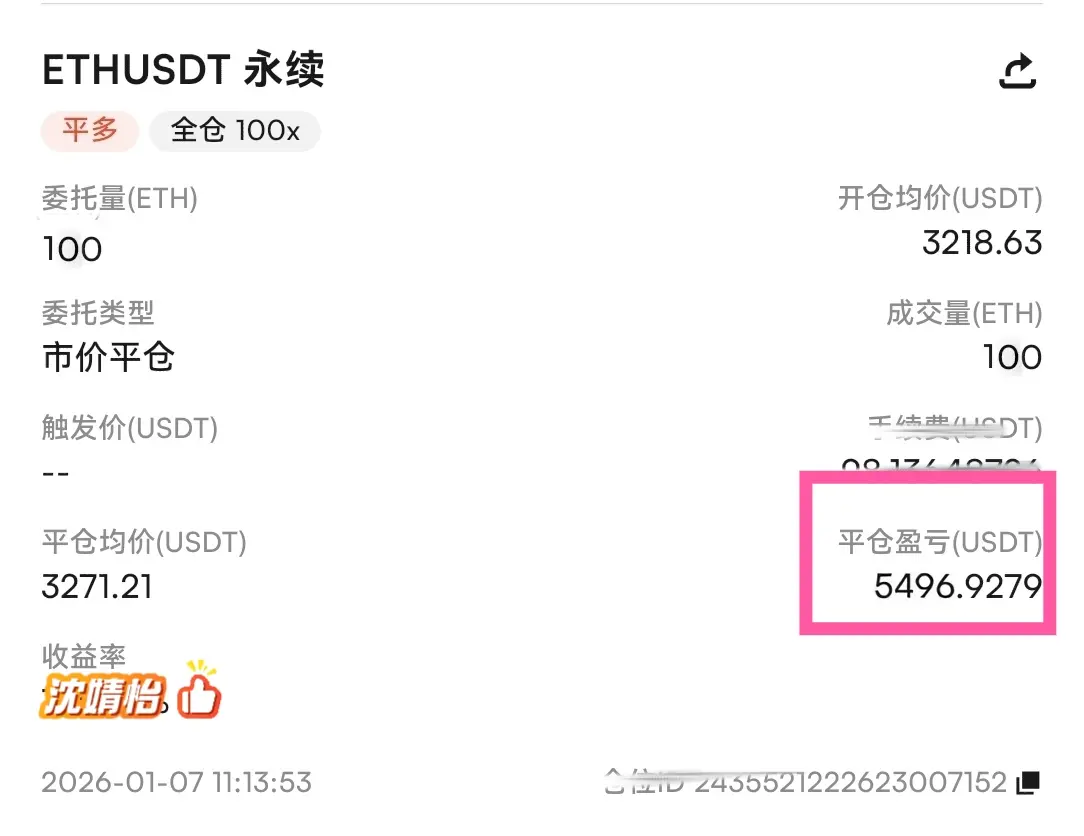
Task: Tap the 平仓均价 value 3271.21
Action: 97,587
